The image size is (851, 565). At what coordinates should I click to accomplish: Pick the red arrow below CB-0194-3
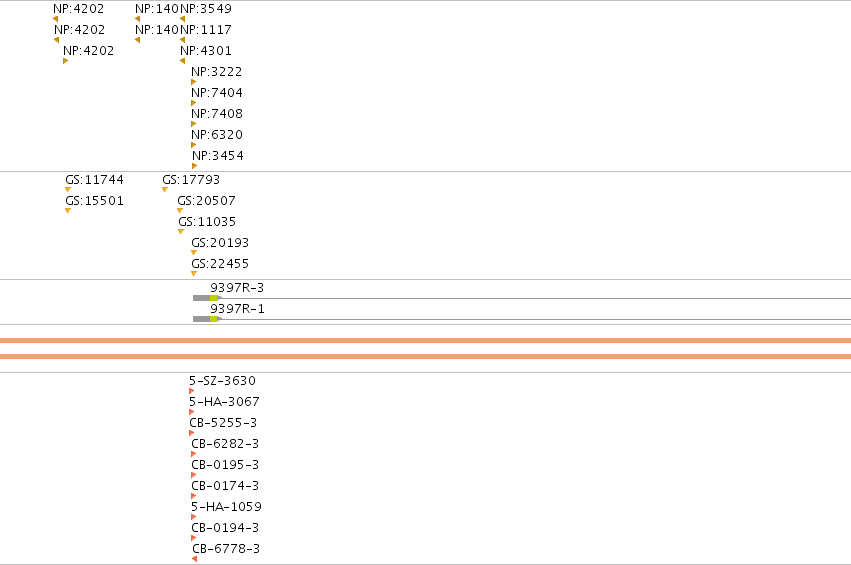(x=194, y=538)
